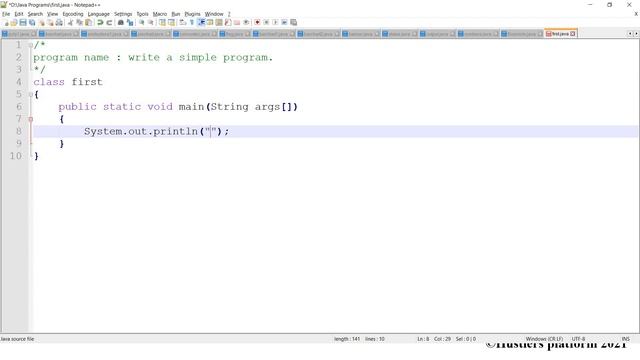This screenshot has width=640, height=360.
Task: Open Folder as Workspace toolbar icon
Action: tap(237, 23)
